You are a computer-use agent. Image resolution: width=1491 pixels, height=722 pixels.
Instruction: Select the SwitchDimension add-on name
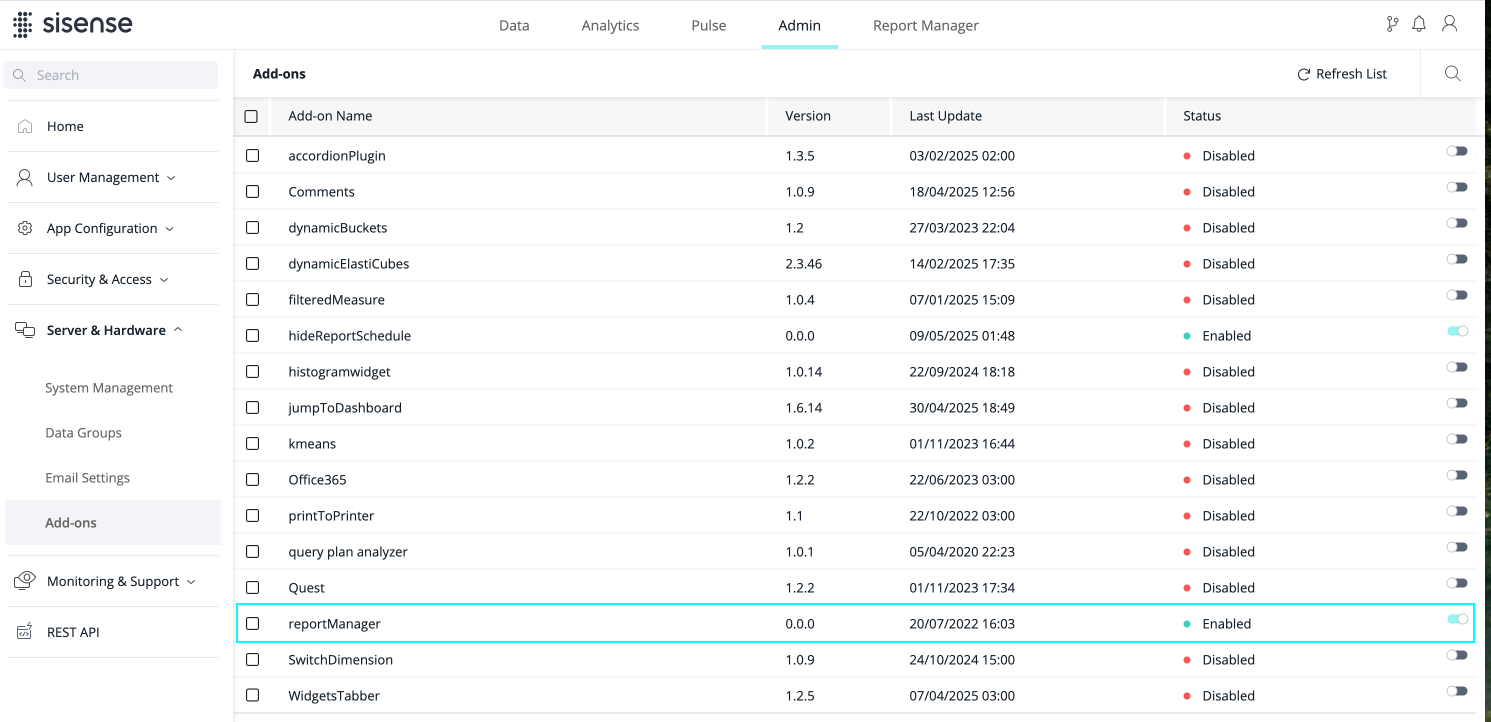(x=340, y=660)
